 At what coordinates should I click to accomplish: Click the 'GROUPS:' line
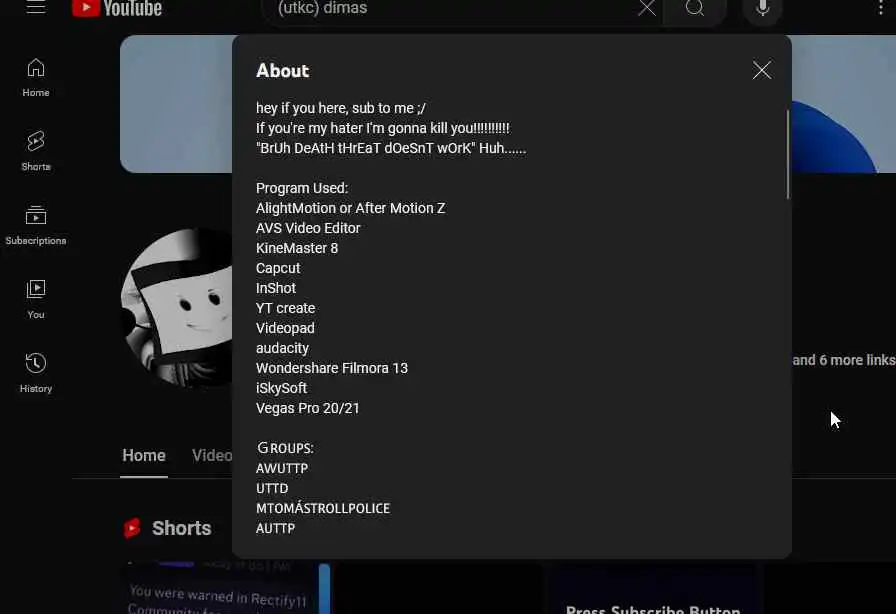click(285, 448)
